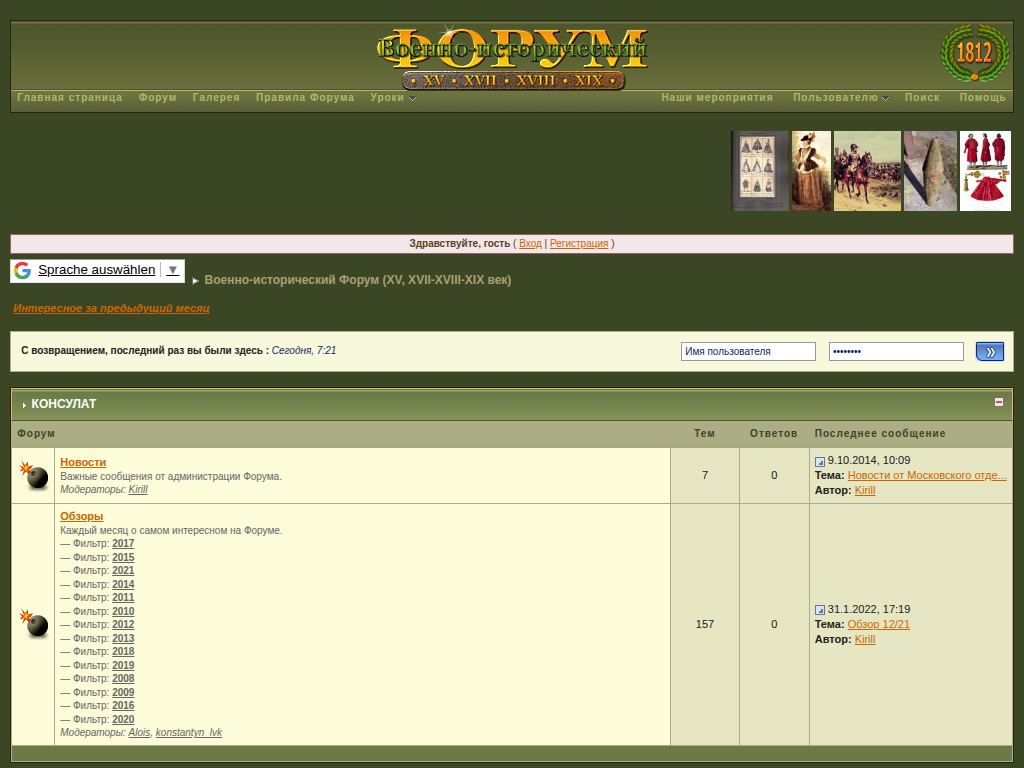This screenshot has height=768, width=1024.
Task: Open Интересное за предыдущий месяц link
Action: [111, 309]
